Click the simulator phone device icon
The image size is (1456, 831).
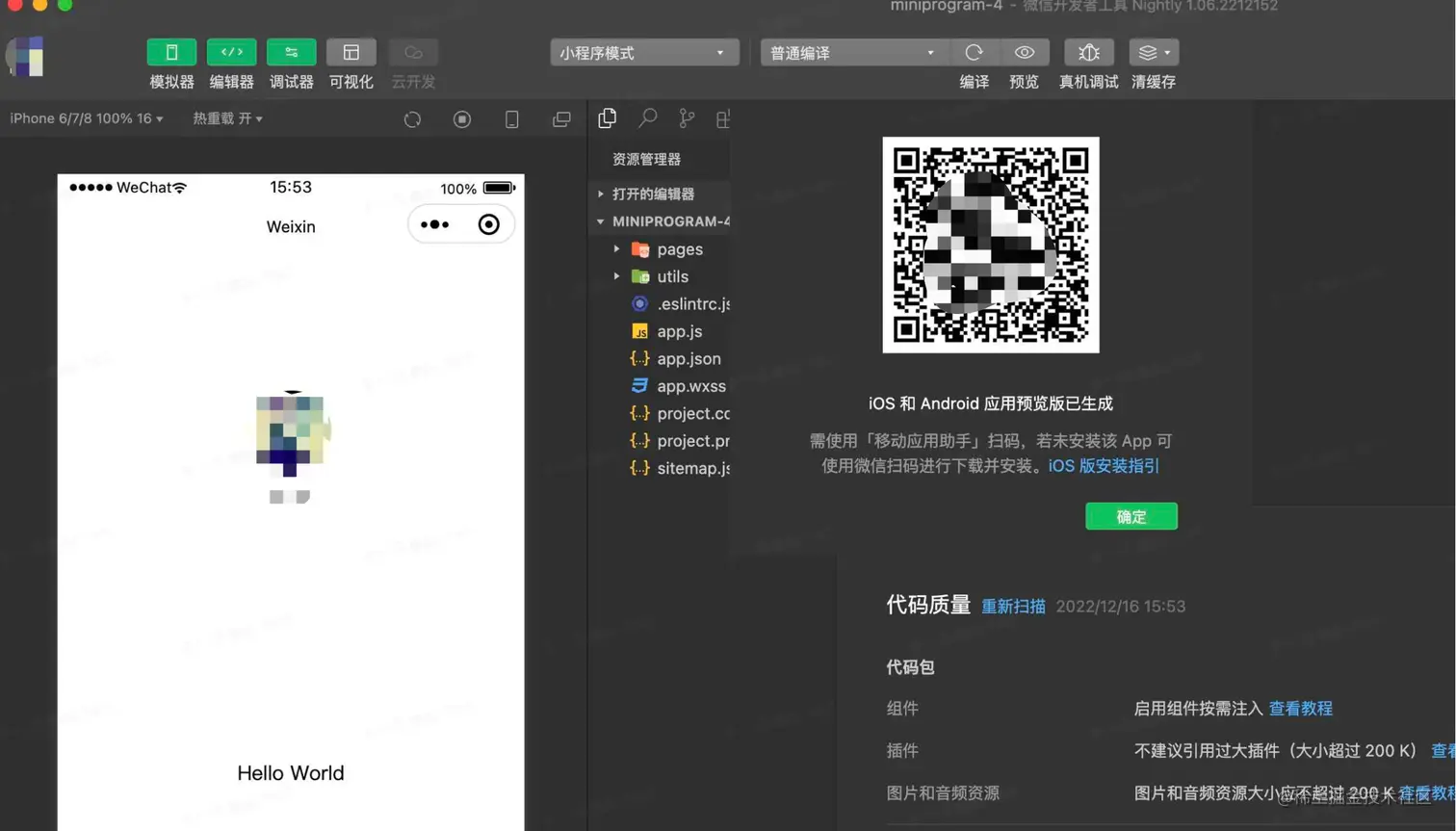click(511, 119)
